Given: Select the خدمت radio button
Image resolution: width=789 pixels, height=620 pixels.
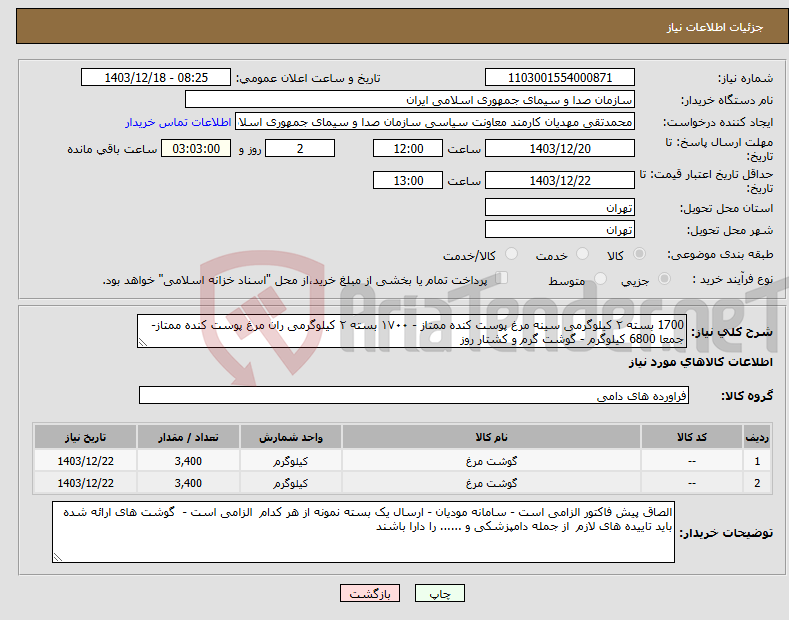Looking at the screenshot, I should pyautogui.click(x=582, y=254).
